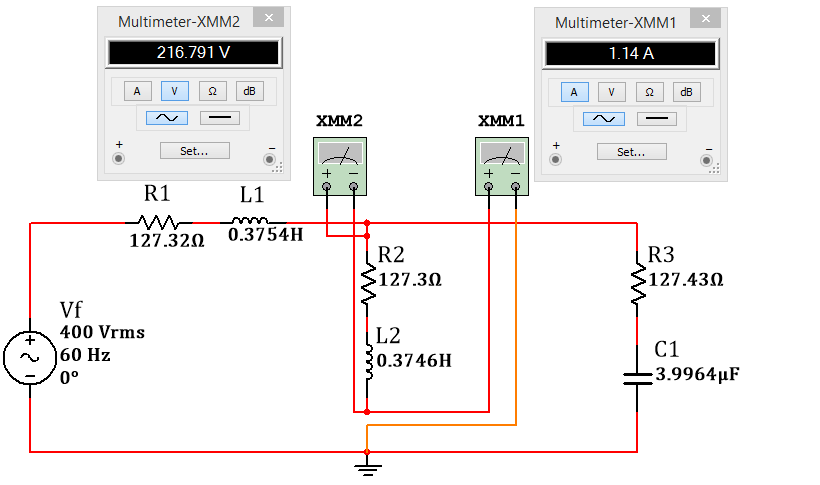Click XMM1 schematic minus terminal pin
820x485 pixels.
point(516,186)
